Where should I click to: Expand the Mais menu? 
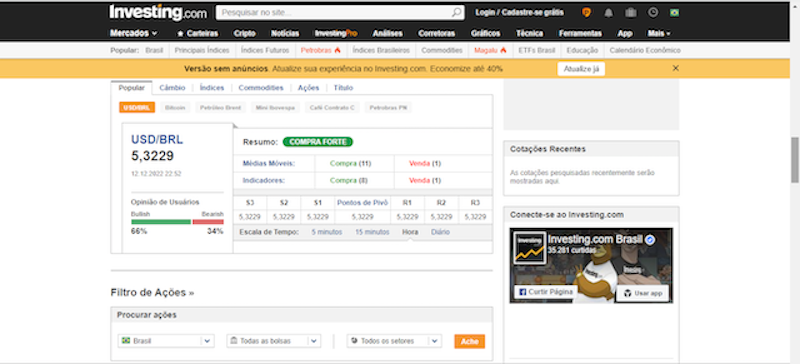659,33
